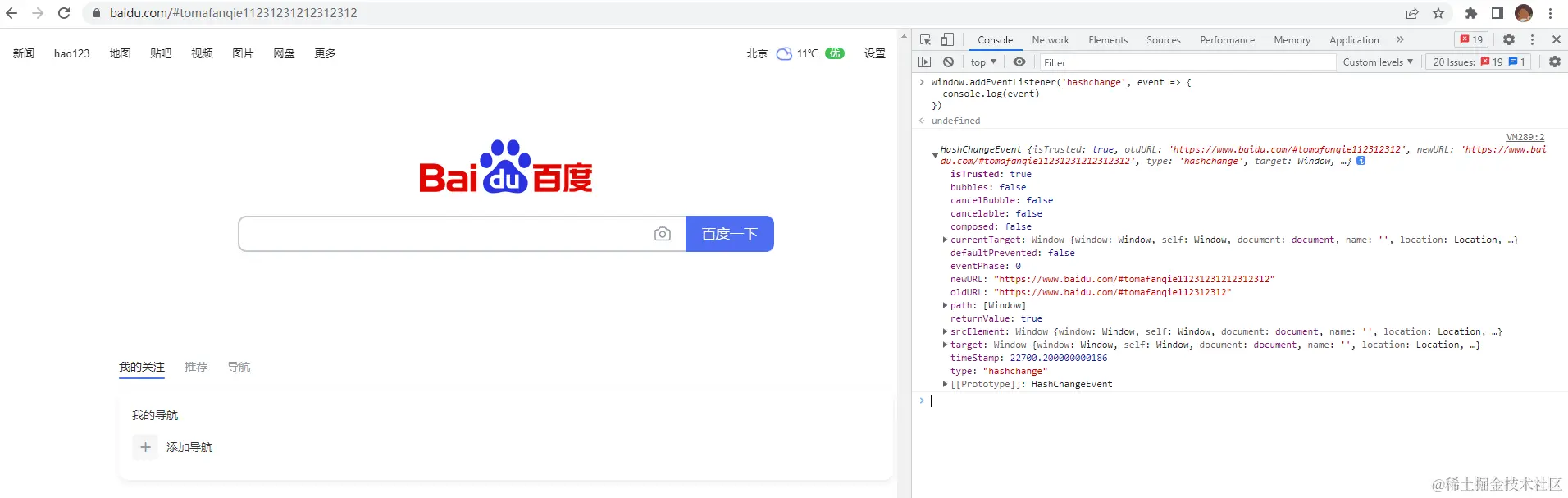Open the Elements tab
The width and height of the screenshot is (1568, 498).
coord(1108,40)
